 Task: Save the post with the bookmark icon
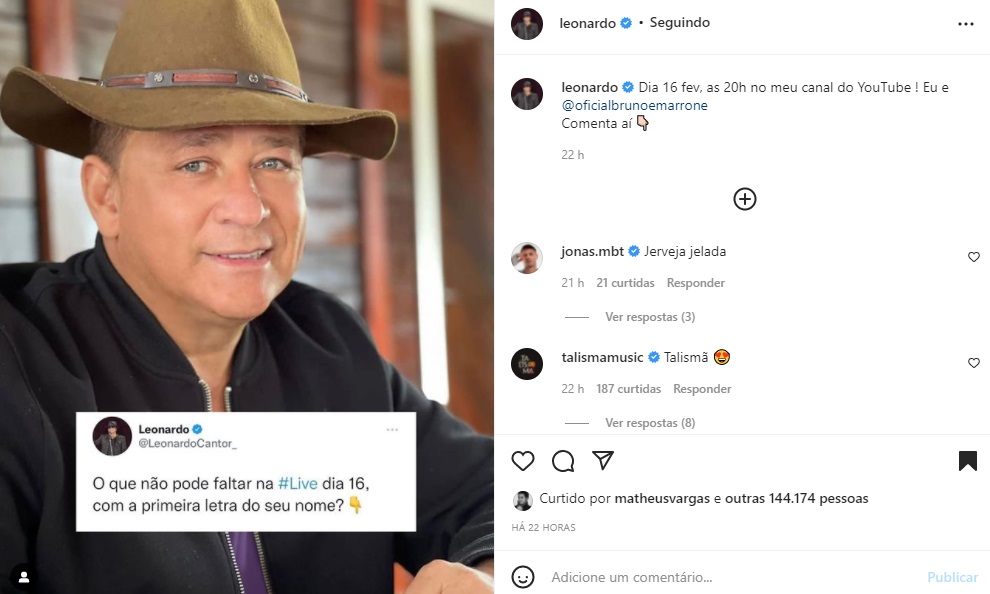pyautogui.click(x=966, y=461)
